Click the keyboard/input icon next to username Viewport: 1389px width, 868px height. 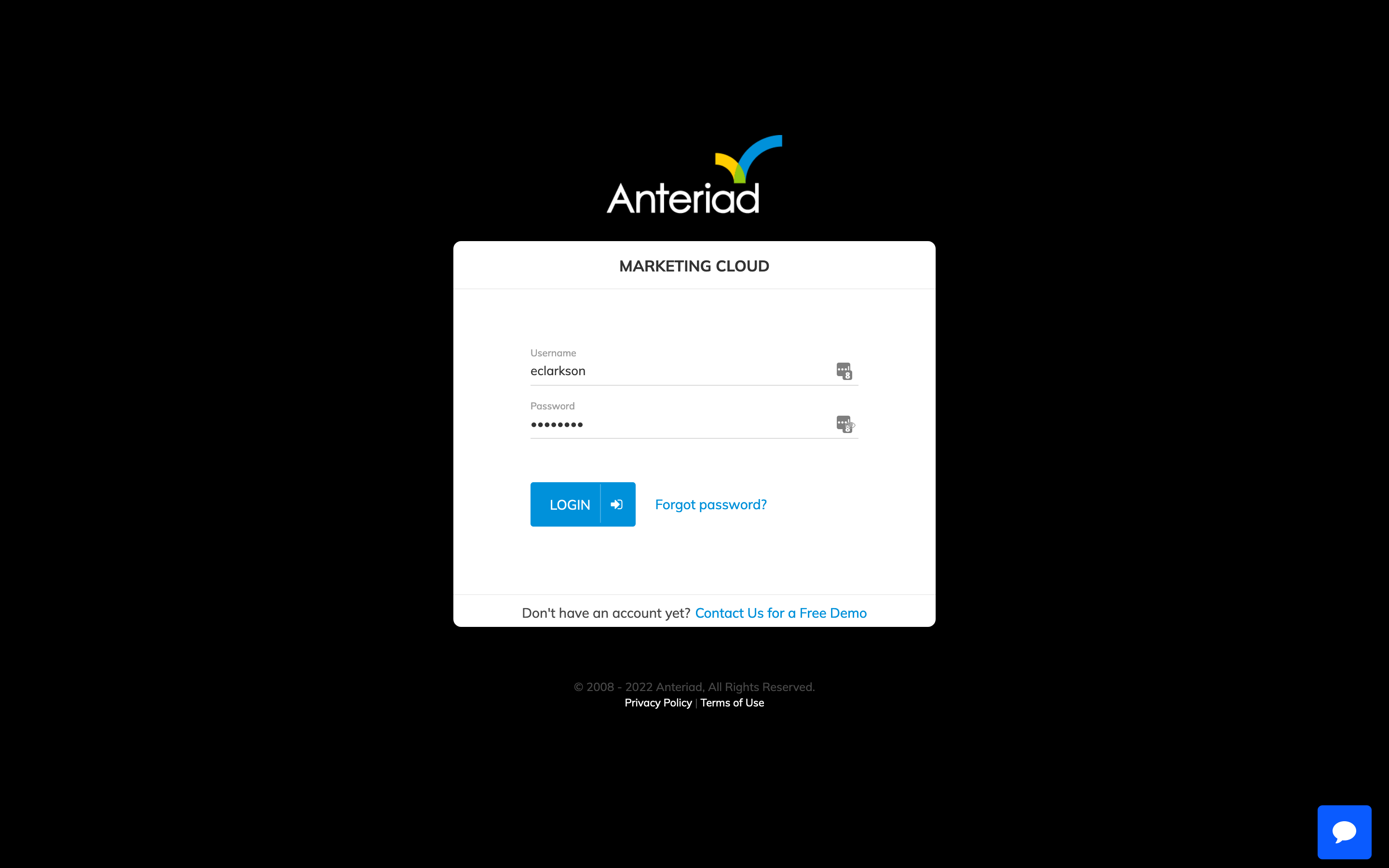click(x=845, y=371)
